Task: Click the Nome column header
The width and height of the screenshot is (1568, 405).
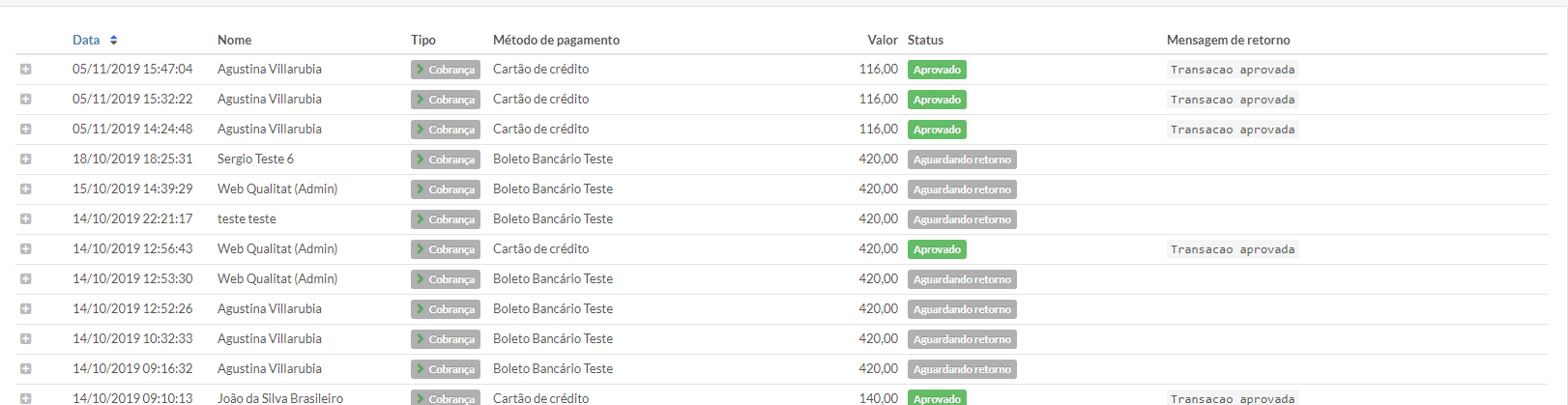Action: click(x=234, y=40)
